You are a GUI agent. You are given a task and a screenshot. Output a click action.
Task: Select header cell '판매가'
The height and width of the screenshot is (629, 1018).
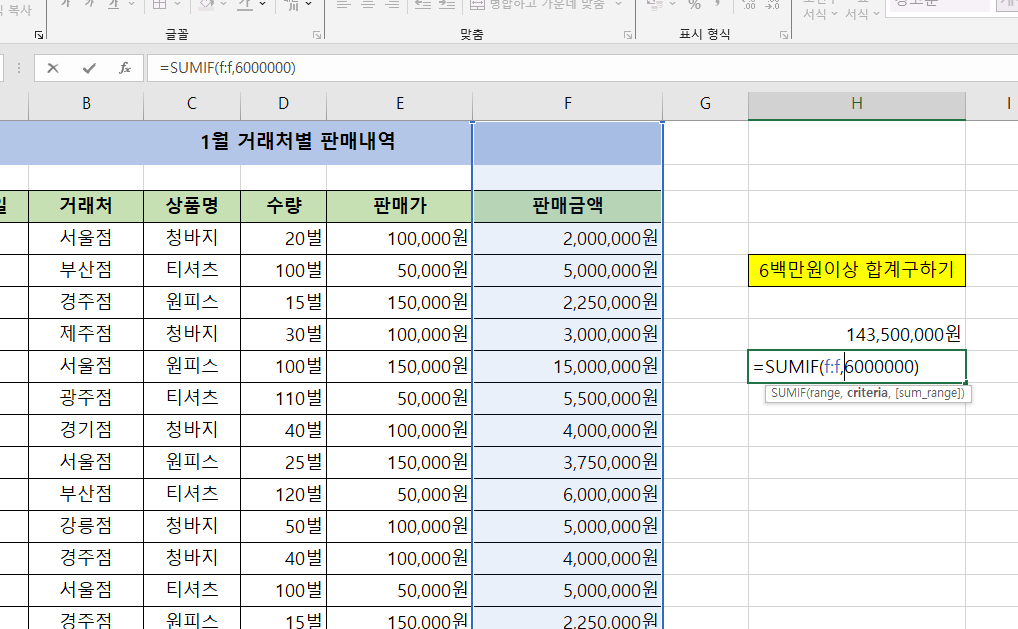(399, 206)
